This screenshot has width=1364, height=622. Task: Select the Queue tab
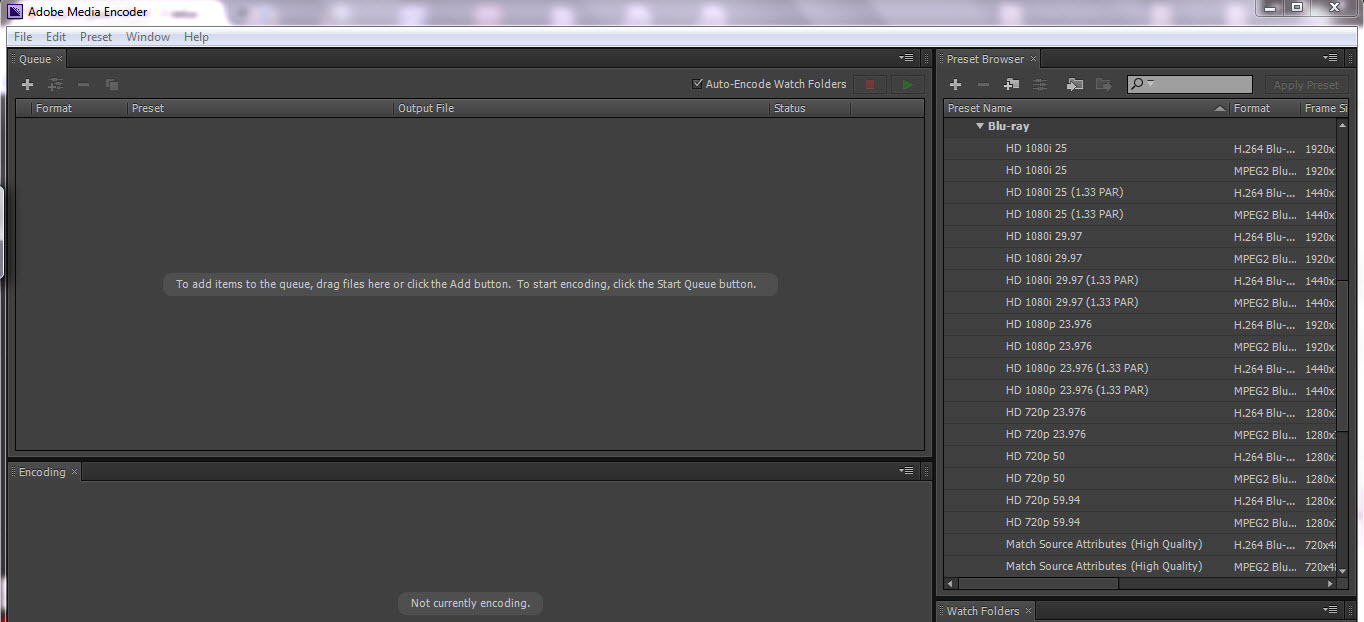coord(35,59)
